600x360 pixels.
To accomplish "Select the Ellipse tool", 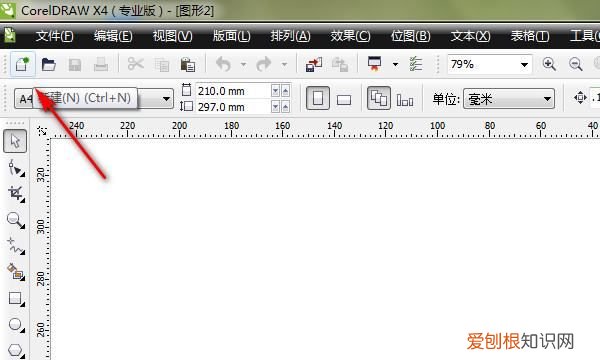I will point(16,324).
